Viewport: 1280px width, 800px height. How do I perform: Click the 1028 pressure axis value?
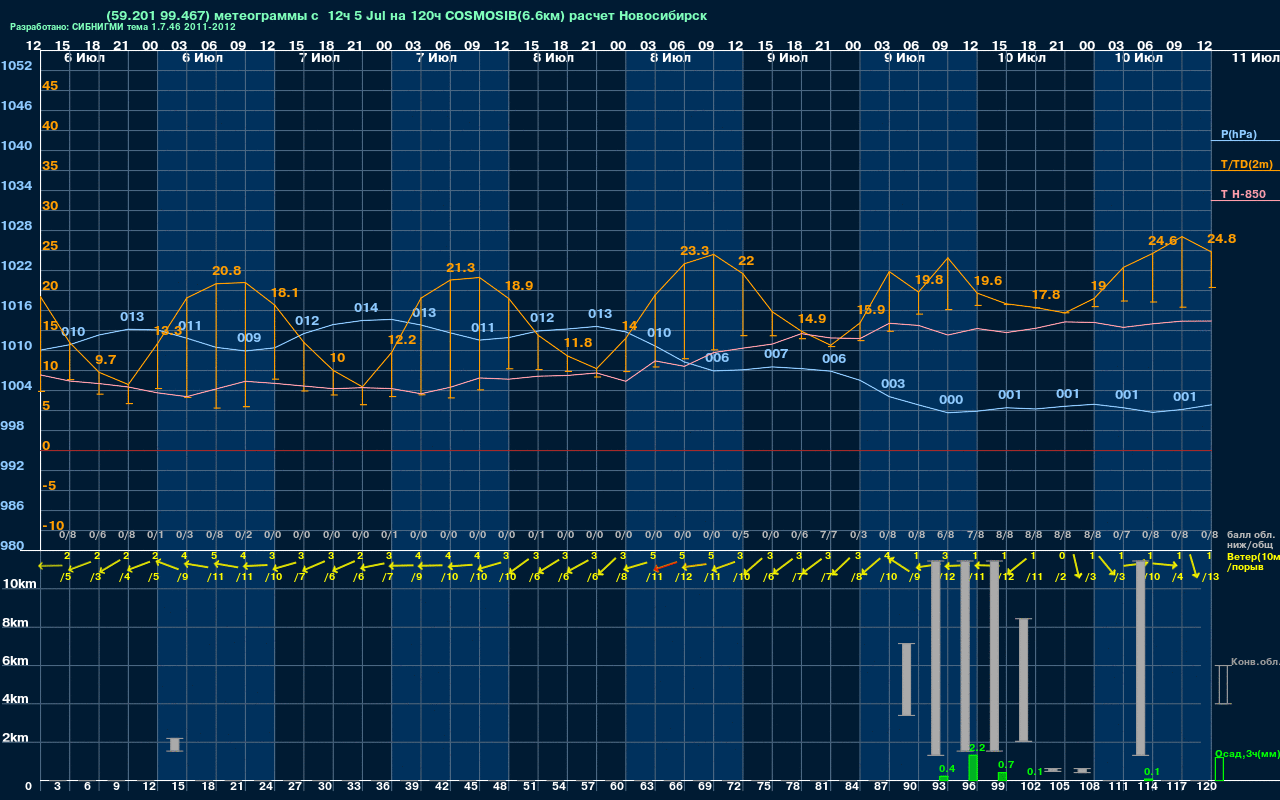(x=16, y=225)
